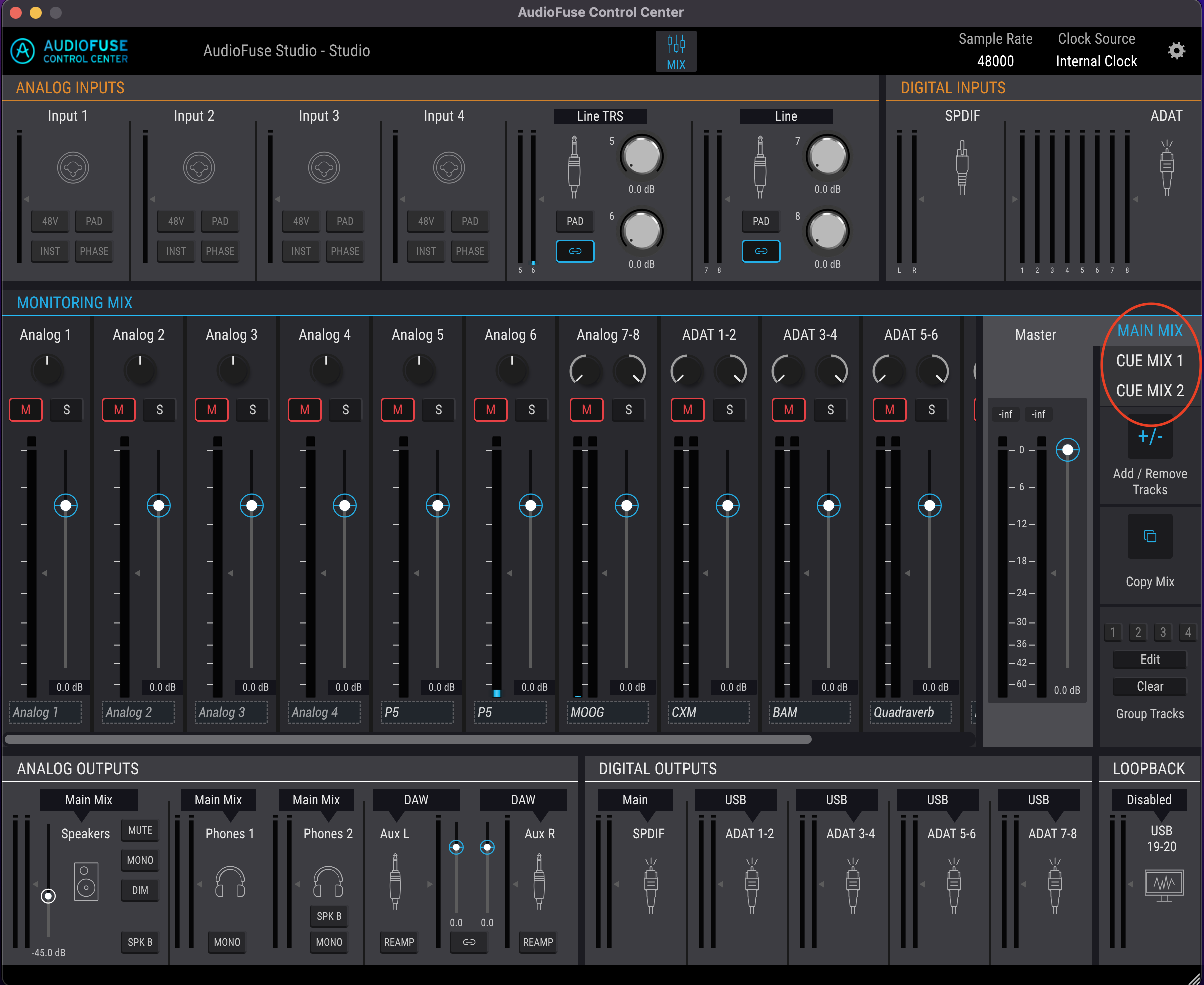
Task: Open the Loopback Disabled source dropdown
Action: 1148,800
